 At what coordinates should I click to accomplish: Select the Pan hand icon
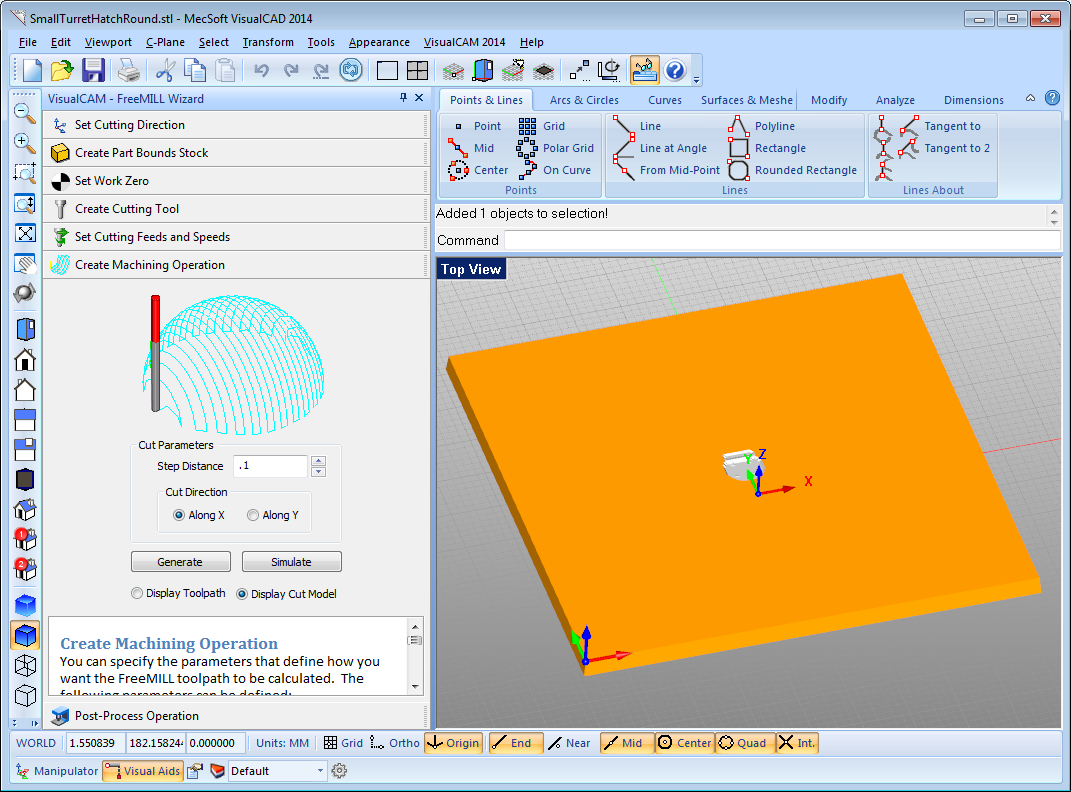25,263
